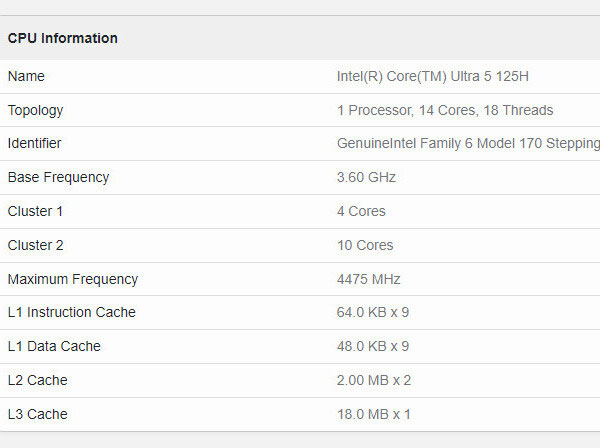
Task: Click the L3 Cache label
Action: click(38, 414)
